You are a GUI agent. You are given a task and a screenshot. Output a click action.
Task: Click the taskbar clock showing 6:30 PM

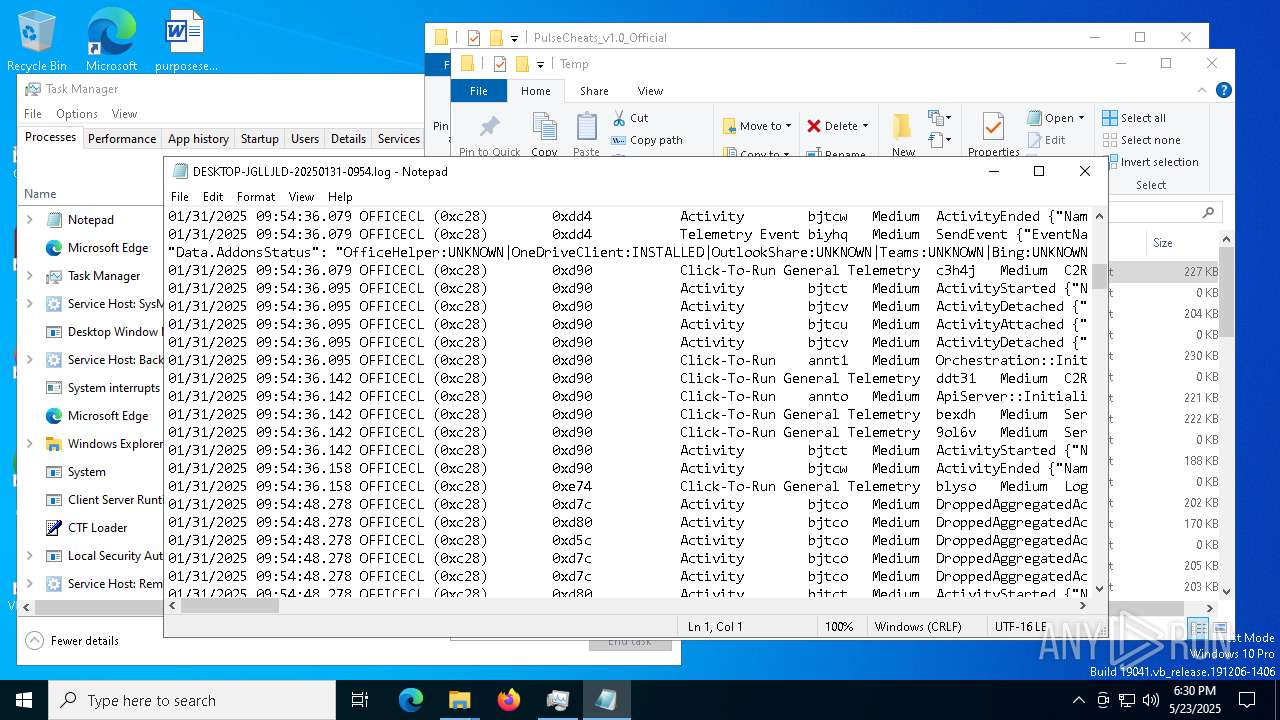pyautogui.click(x=1194, y=700)
